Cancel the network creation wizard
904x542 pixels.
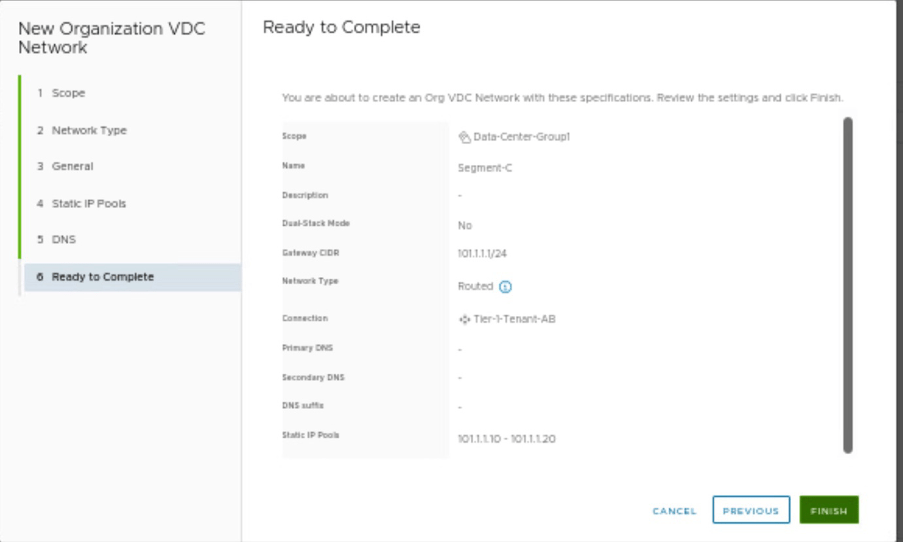(x=674, y=511)
